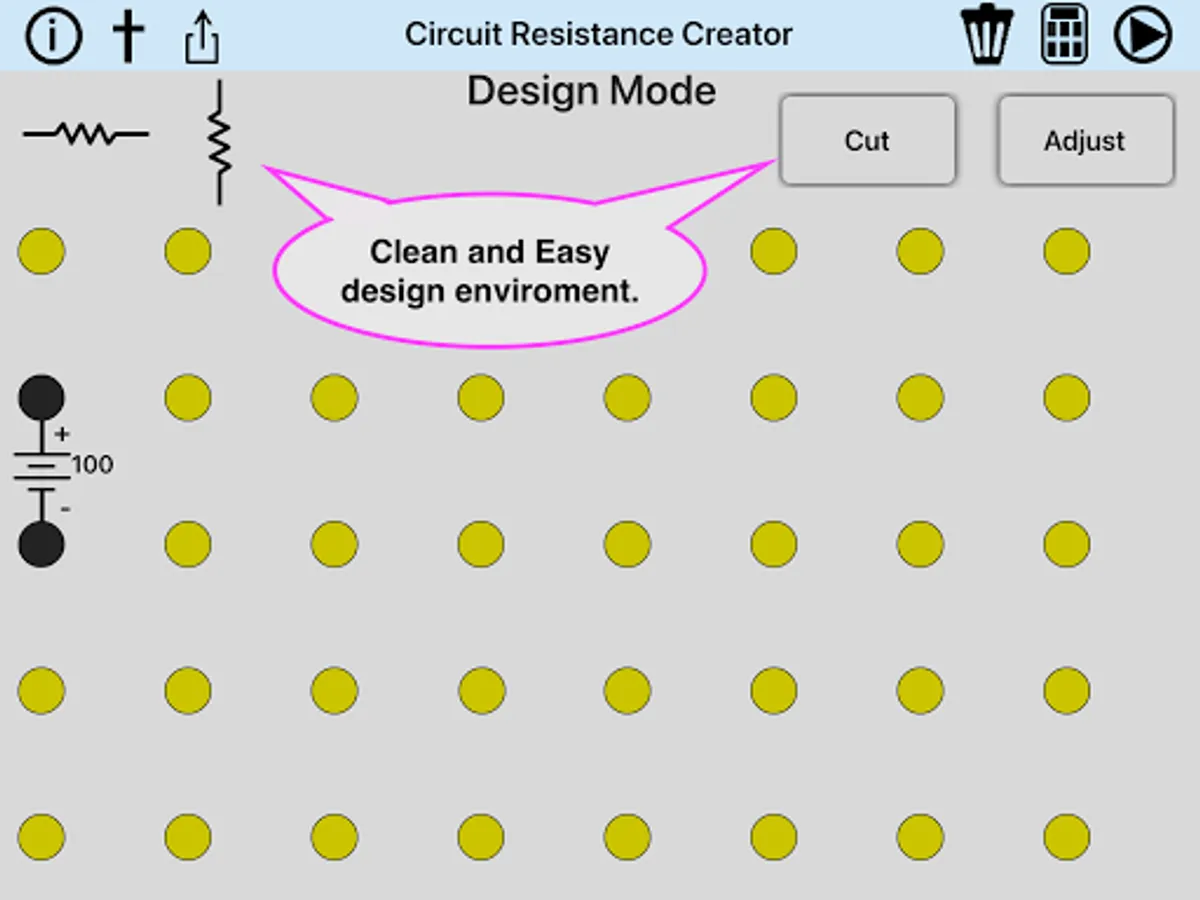Select the top-left yellow grid dot
The image size is (1200, 900).
coord(42,251)
